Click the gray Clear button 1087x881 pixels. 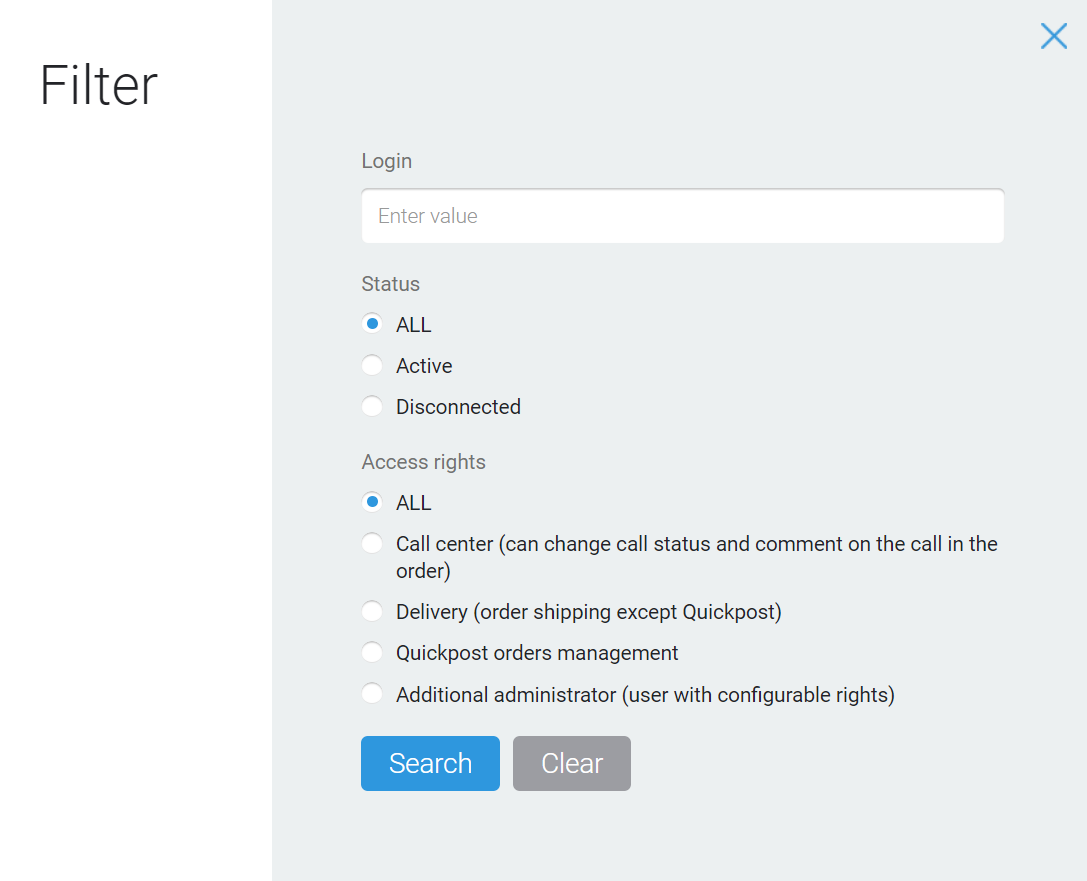tap(572, 763)
